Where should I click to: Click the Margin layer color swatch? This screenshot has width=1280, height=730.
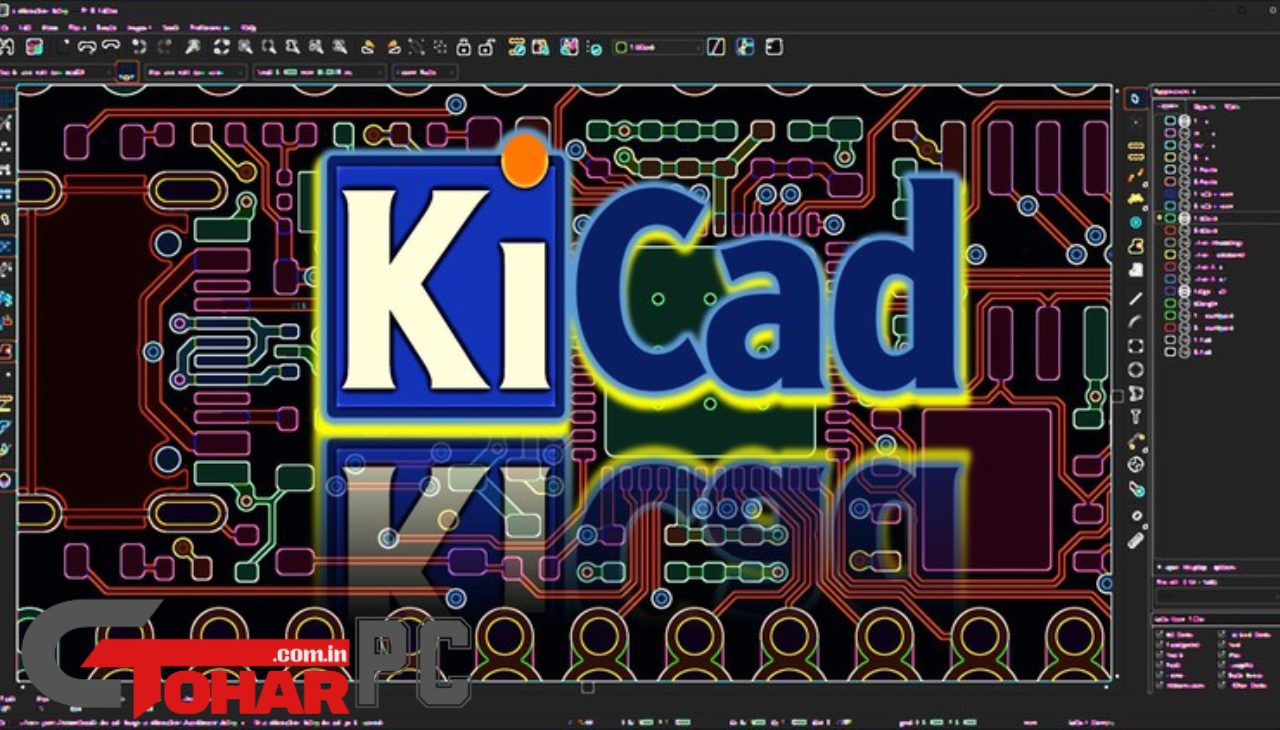pyautogui.click(x=1170, y=303)
